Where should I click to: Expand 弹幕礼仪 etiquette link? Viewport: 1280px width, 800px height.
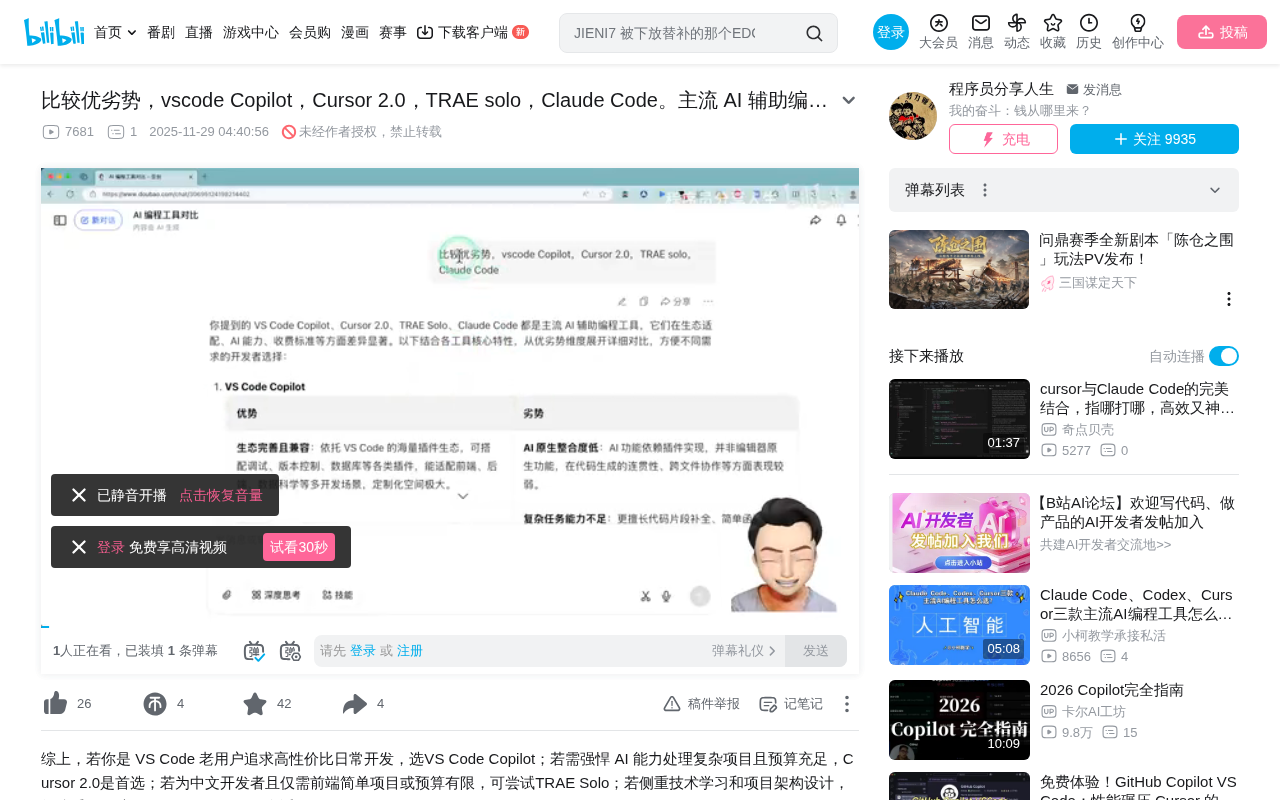pyautogui.click(x=744, y=651)
